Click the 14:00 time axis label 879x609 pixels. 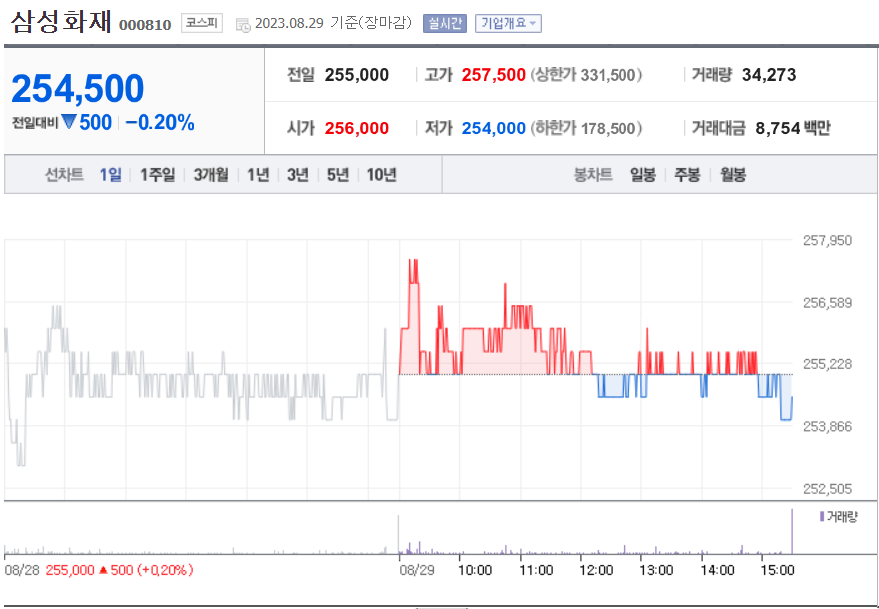click(717, 570)
